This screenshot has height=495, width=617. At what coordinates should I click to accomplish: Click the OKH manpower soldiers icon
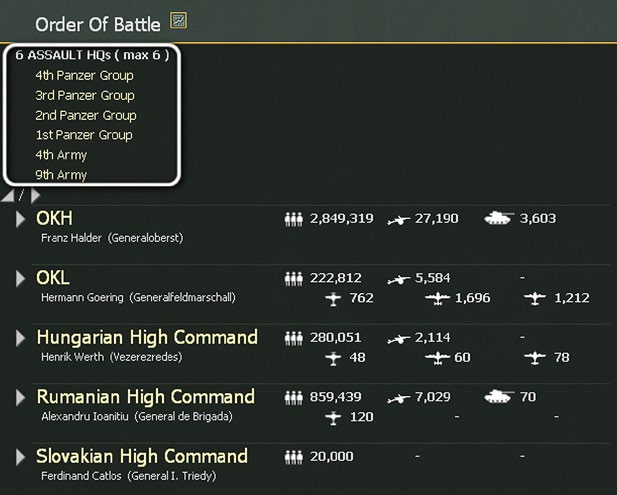tap(294, 219)
